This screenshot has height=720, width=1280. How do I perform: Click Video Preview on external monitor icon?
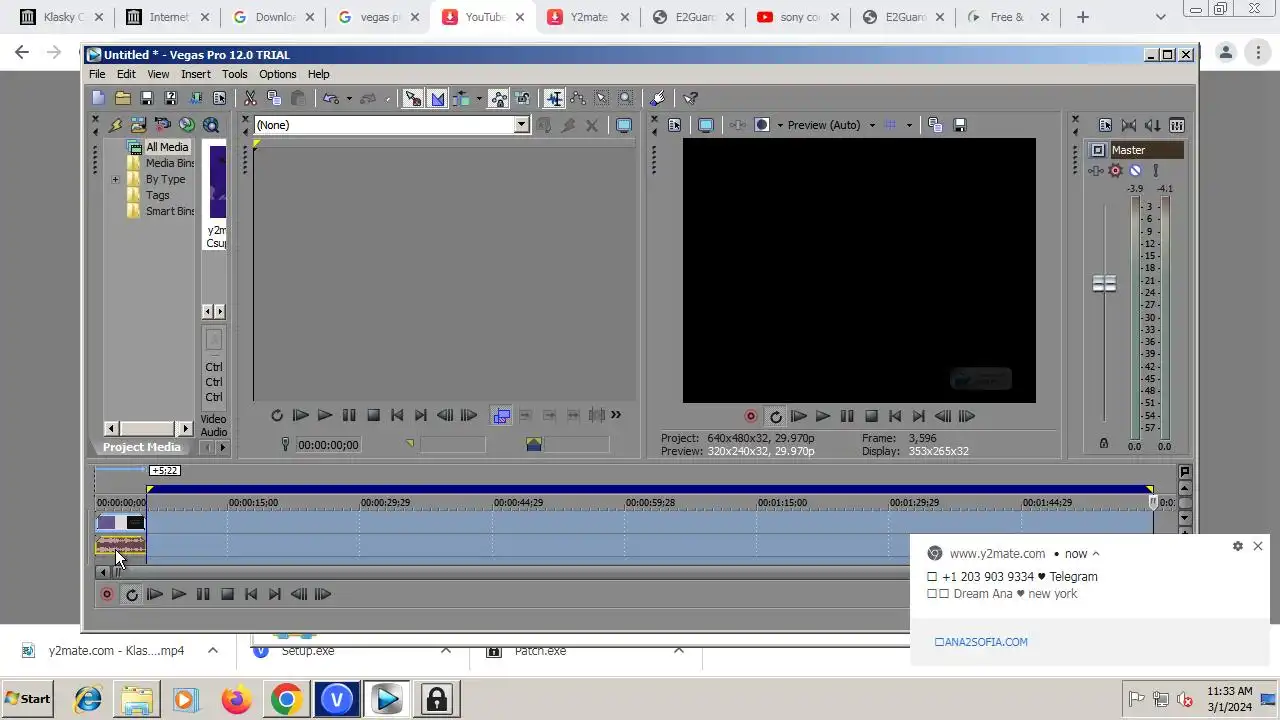click(706, 125)
